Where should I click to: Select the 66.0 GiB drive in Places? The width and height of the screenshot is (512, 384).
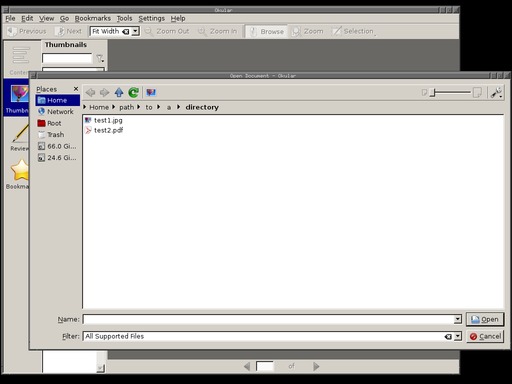58,146
